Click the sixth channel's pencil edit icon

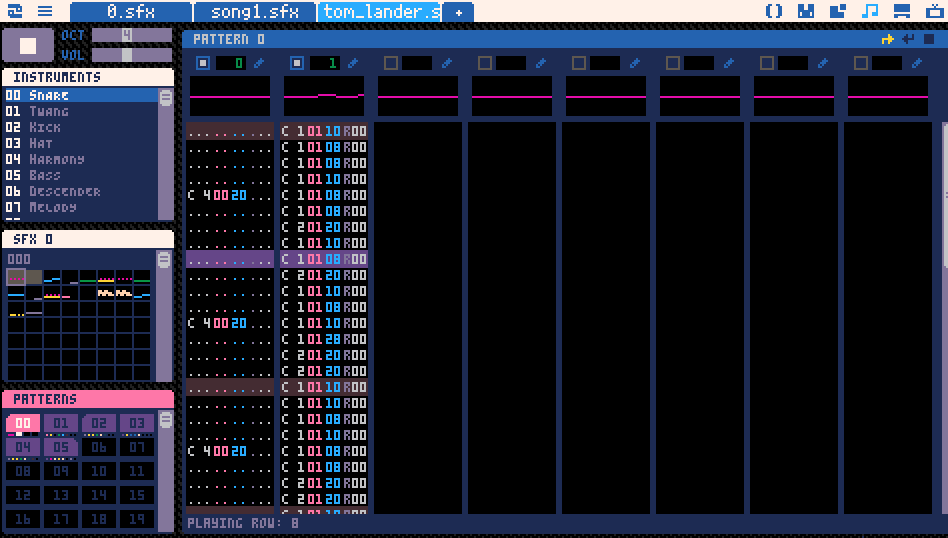729,63
